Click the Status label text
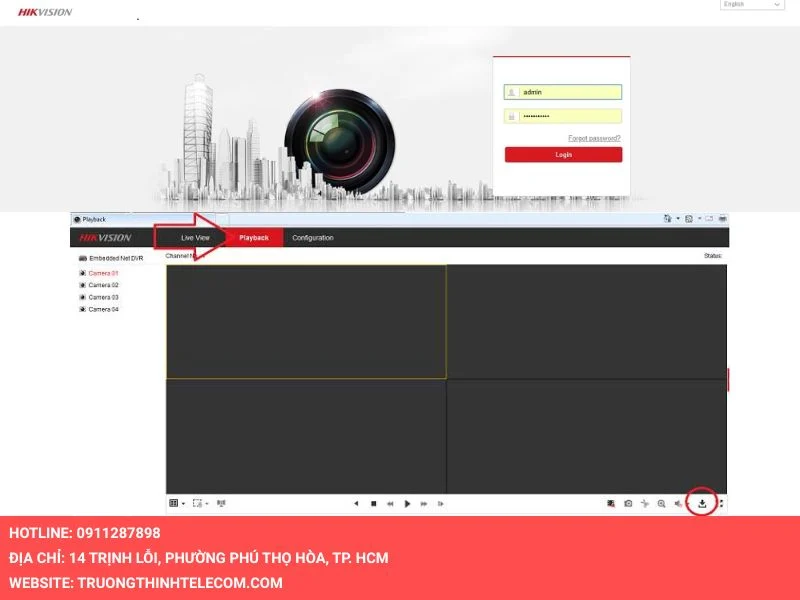Viewport: 800px width, 600px height. click(713, 256)
